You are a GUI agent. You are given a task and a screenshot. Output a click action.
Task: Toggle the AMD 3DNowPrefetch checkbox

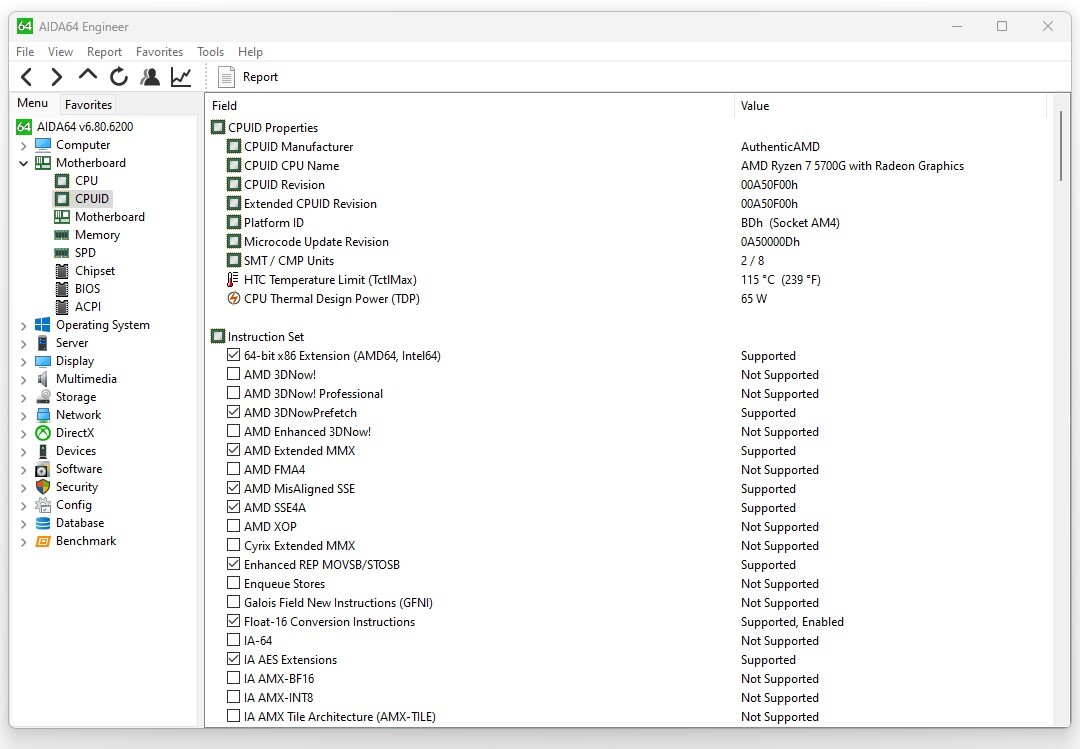pyautogui.click(x=233, y=412)
